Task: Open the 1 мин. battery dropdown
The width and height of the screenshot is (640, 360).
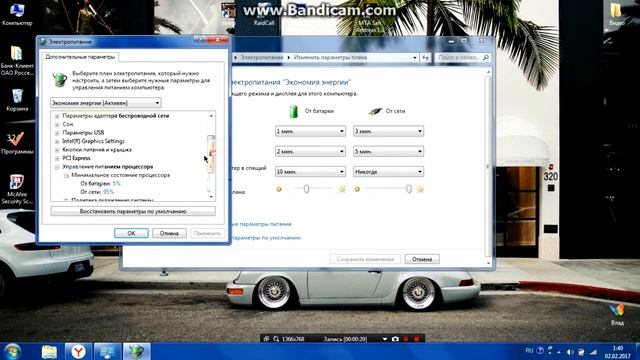Action: [310, 131]
